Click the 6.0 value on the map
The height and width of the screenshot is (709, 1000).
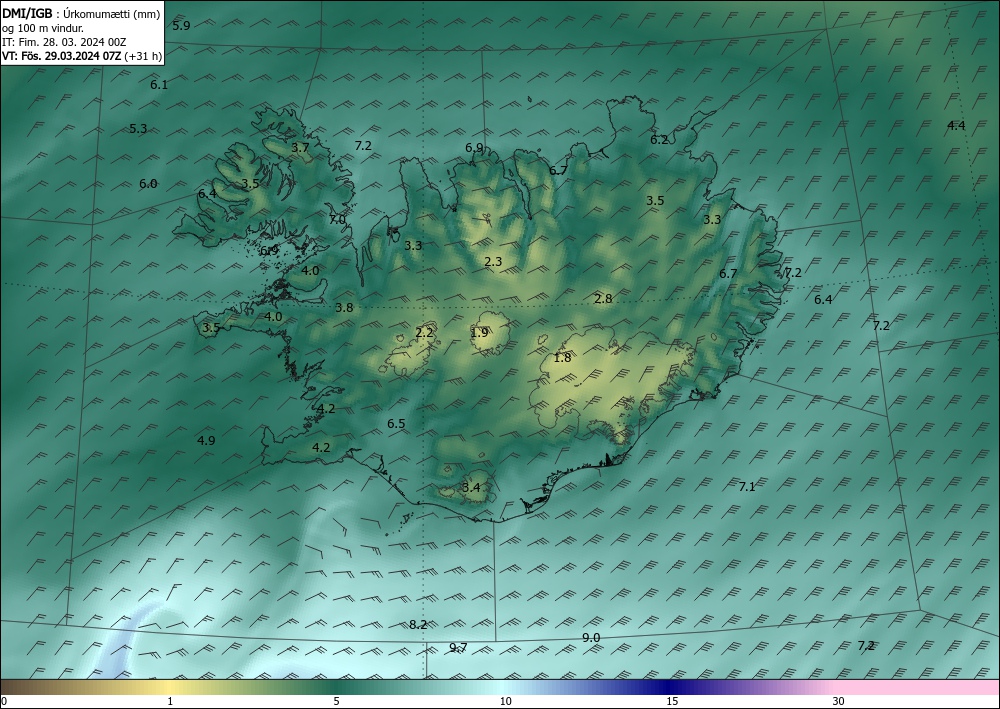tap(149, 184)
